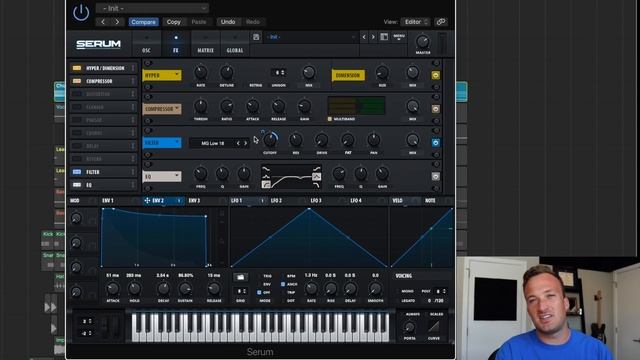Click the Master volume knob
The height and width of the screenshot is (360, 640).
[423, 42]
